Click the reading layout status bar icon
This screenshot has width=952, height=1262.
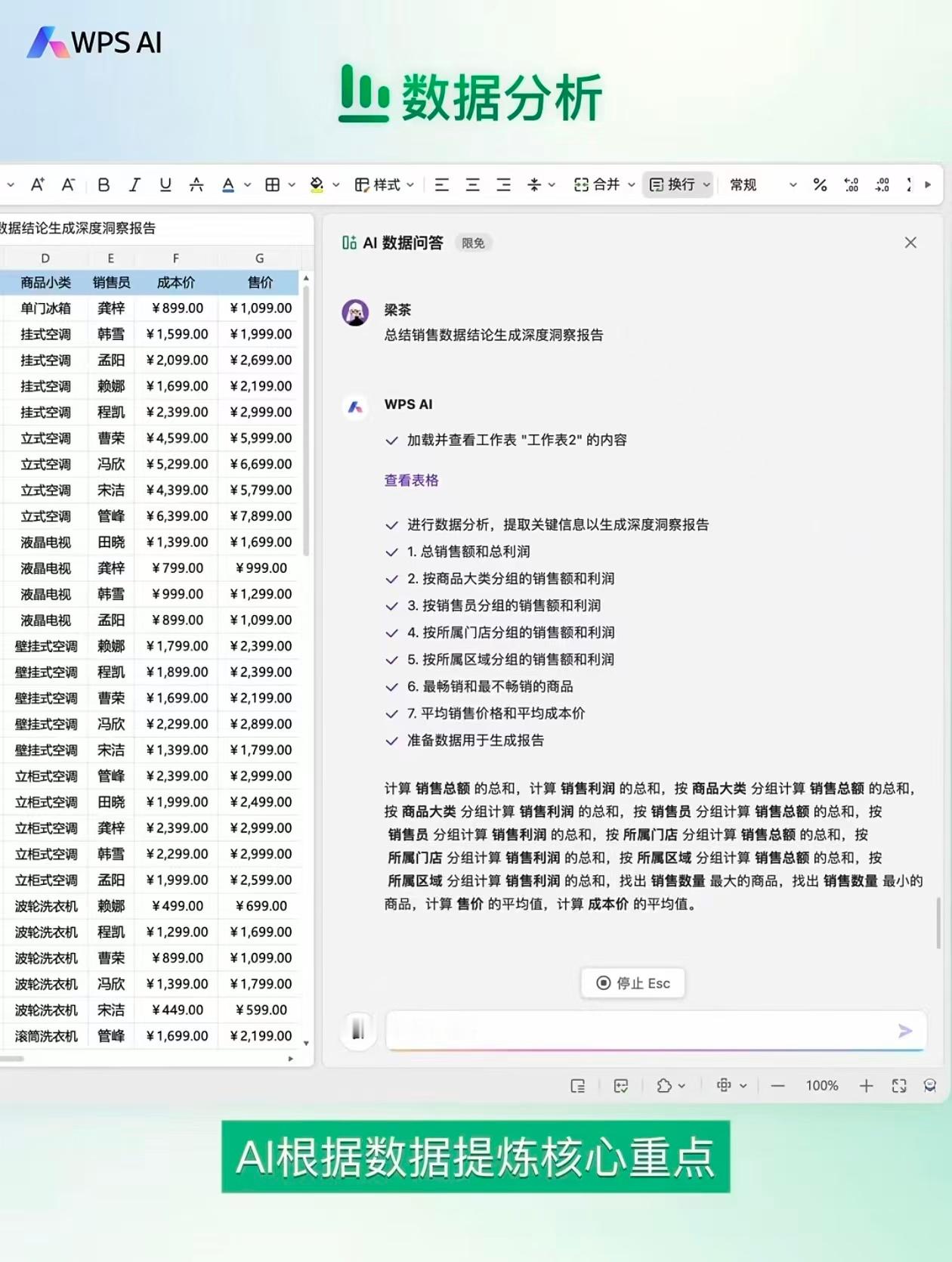coord(578,1086)
